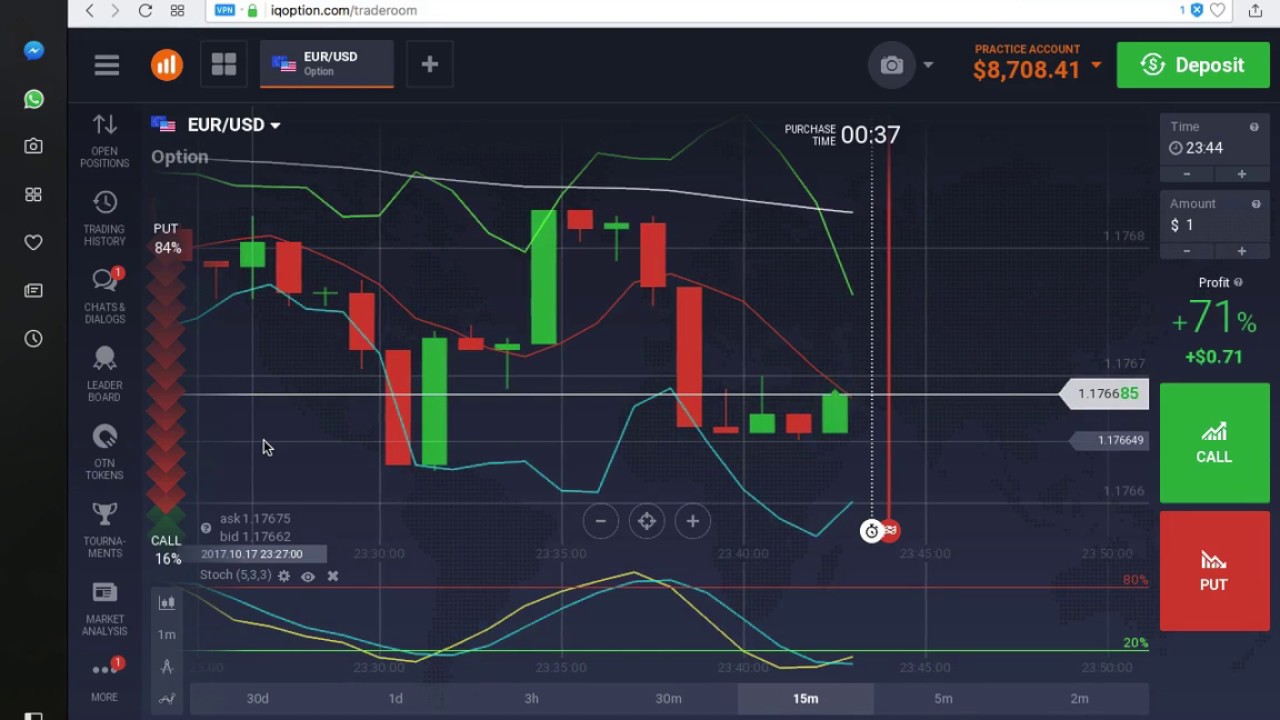Click the VPN badge in address bar

click(x=225, y=10)
